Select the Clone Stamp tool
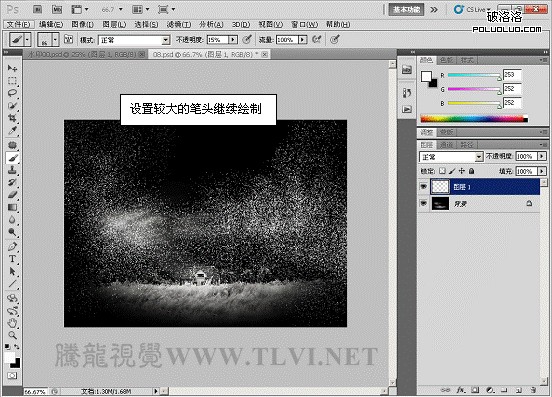Screen dimensions: 552x397 coord(12,170)
